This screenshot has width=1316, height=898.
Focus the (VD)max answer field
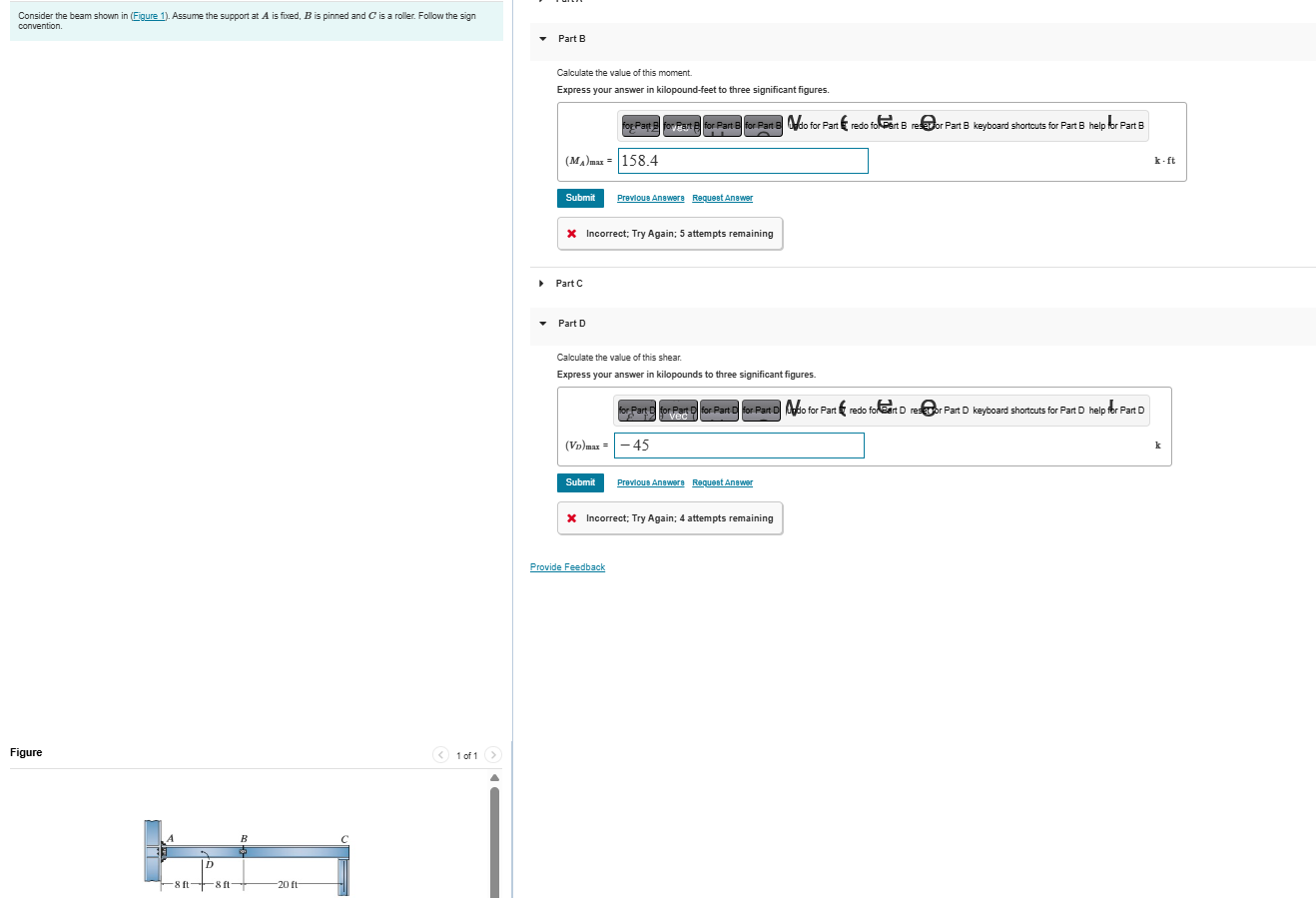(739, 446)
